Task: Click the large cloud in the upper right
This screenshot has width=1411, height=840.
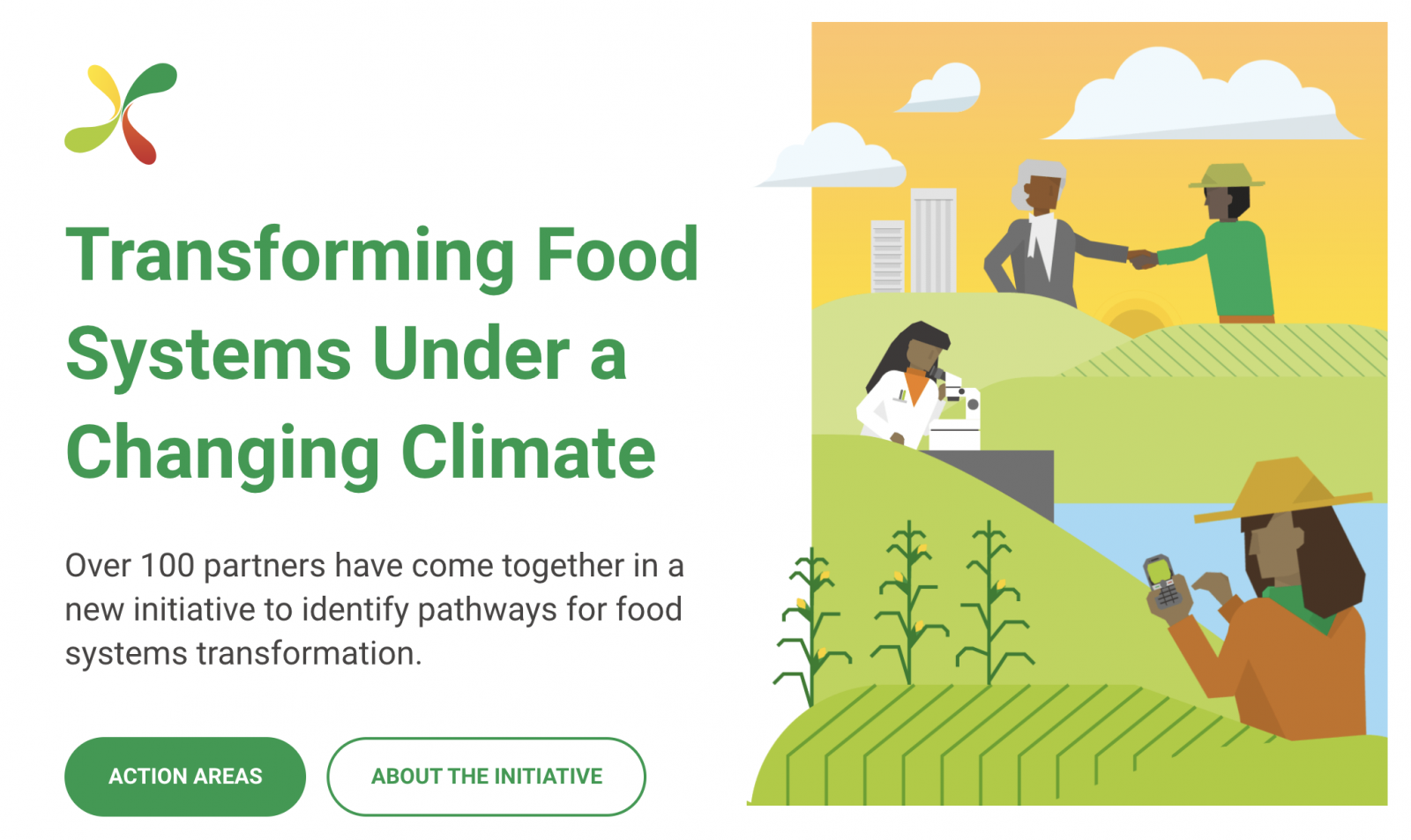Action: tap(1199, 99)
